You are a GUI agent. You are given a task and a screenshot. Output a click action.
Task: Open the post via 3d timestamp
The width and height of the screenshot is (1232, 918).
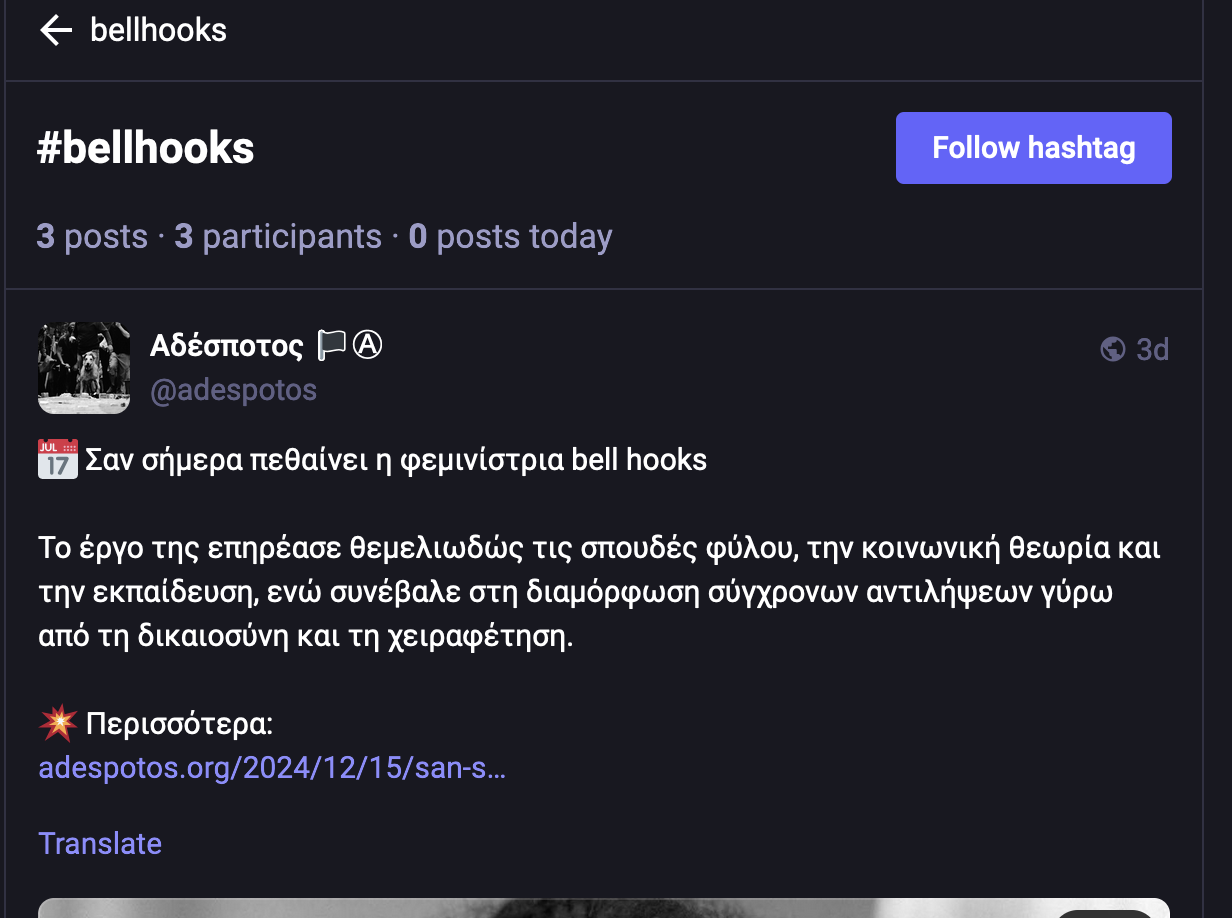1153,349
